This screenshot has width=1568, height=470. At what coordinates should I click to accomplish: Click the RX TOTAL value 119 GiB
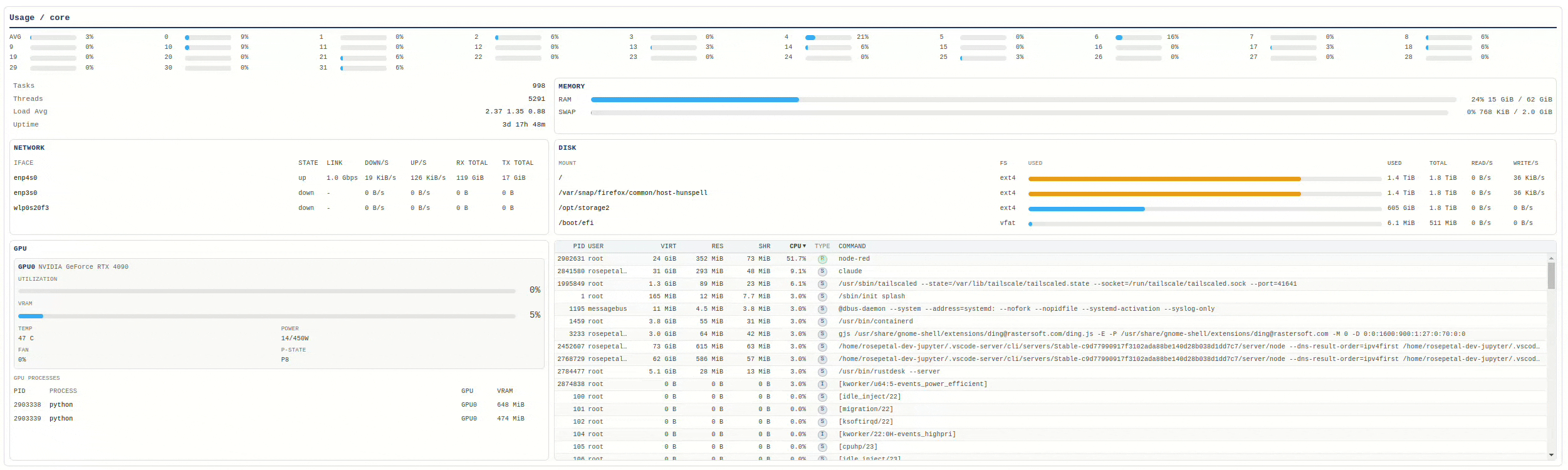[470, 178]
